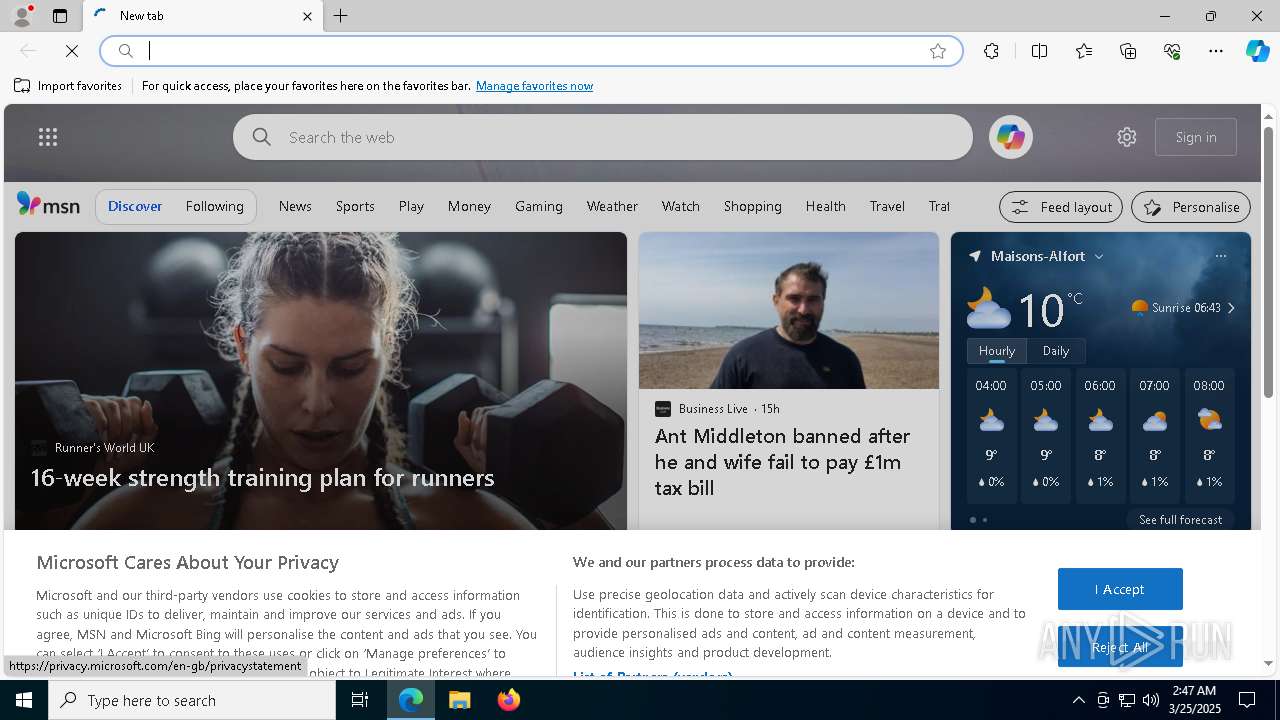Add this page to favorites star
1280x720 pixels.
(938, 51)
